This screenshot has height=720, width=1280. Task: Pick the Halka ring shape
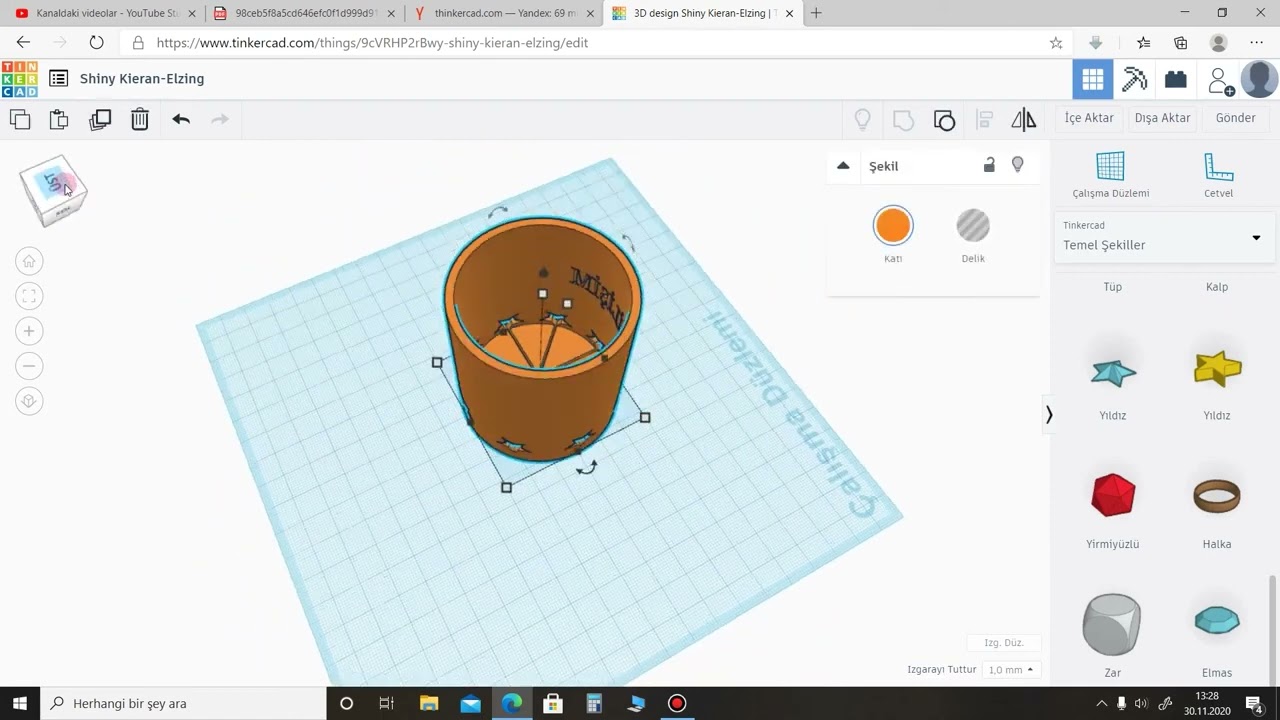(x=1217, y=496)
